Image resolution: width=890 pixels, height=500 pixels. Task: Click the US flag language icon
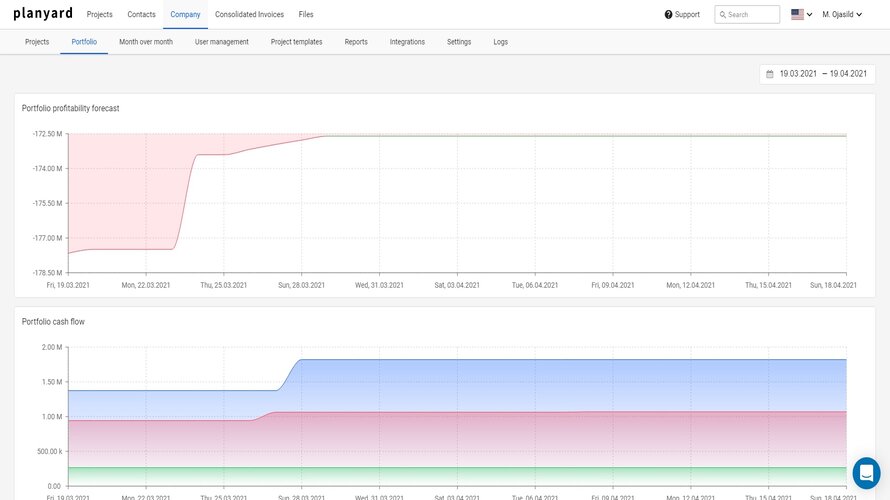[797, 15]
